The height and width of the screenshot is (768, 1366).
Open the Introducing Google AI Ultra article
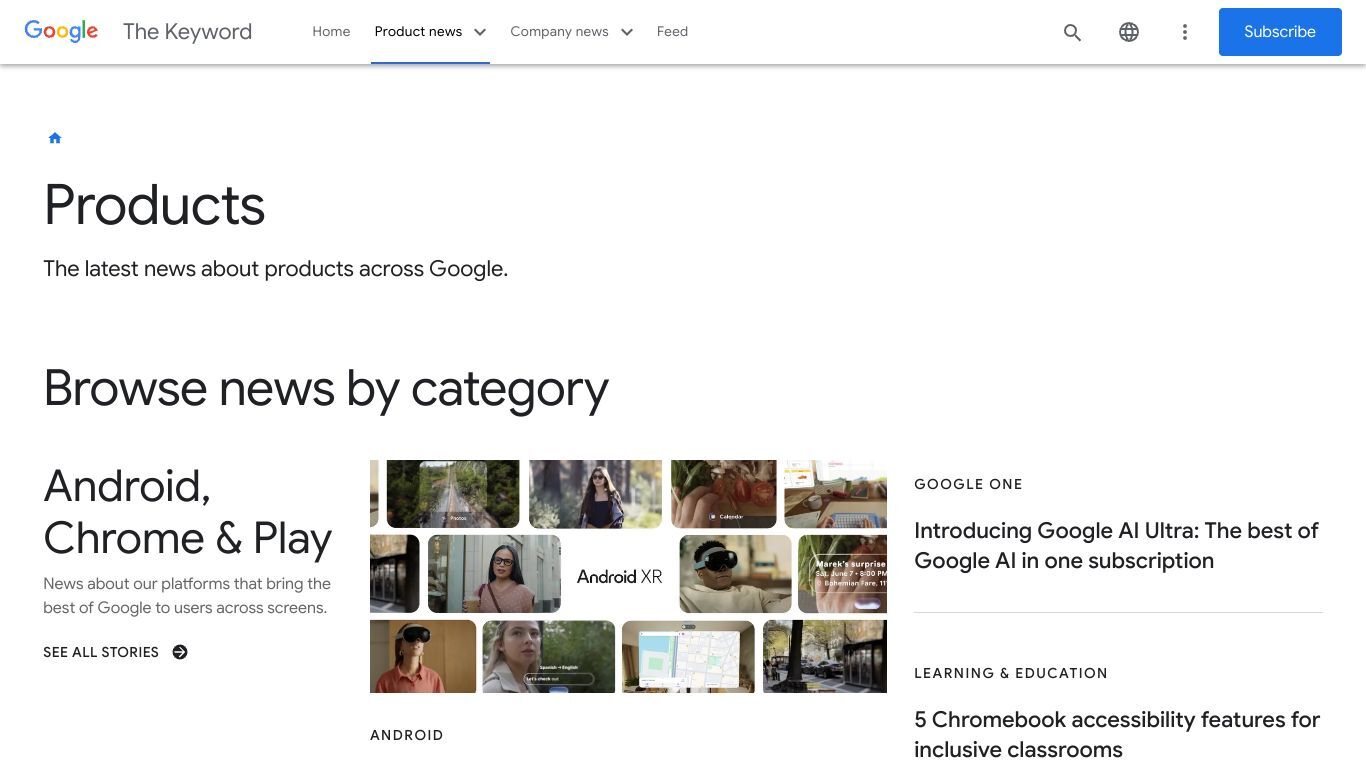click(x=1116, y=545)
